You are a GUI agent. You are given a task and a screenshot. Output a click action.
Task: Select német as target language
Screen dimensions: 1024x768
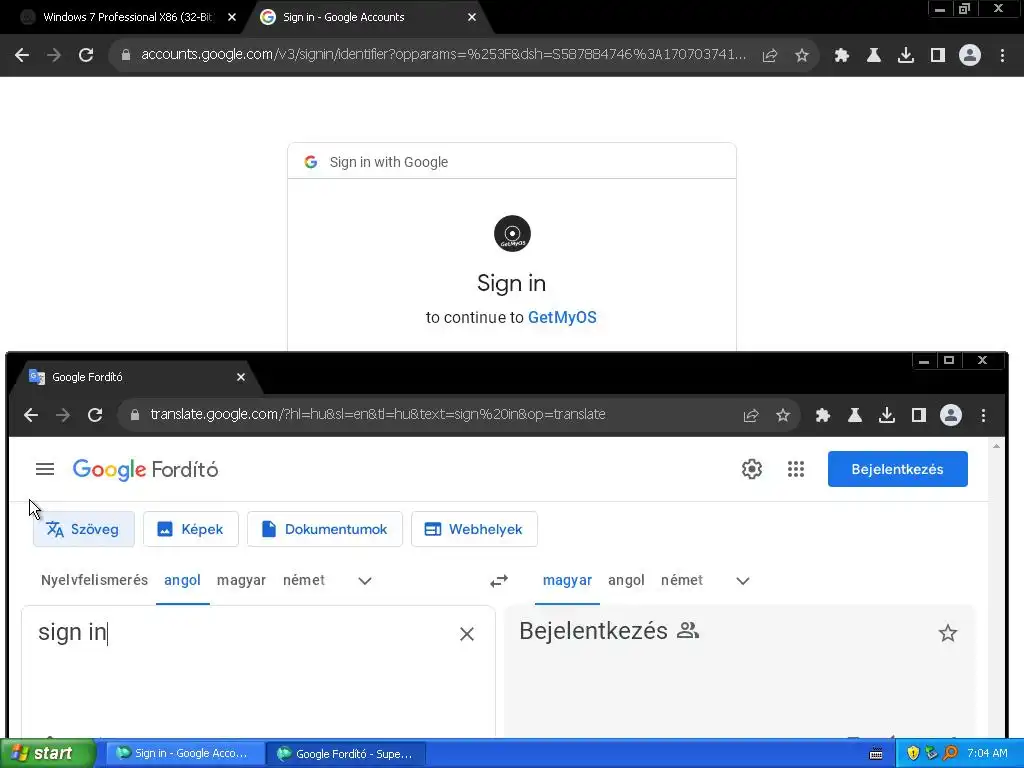point(682,580)
